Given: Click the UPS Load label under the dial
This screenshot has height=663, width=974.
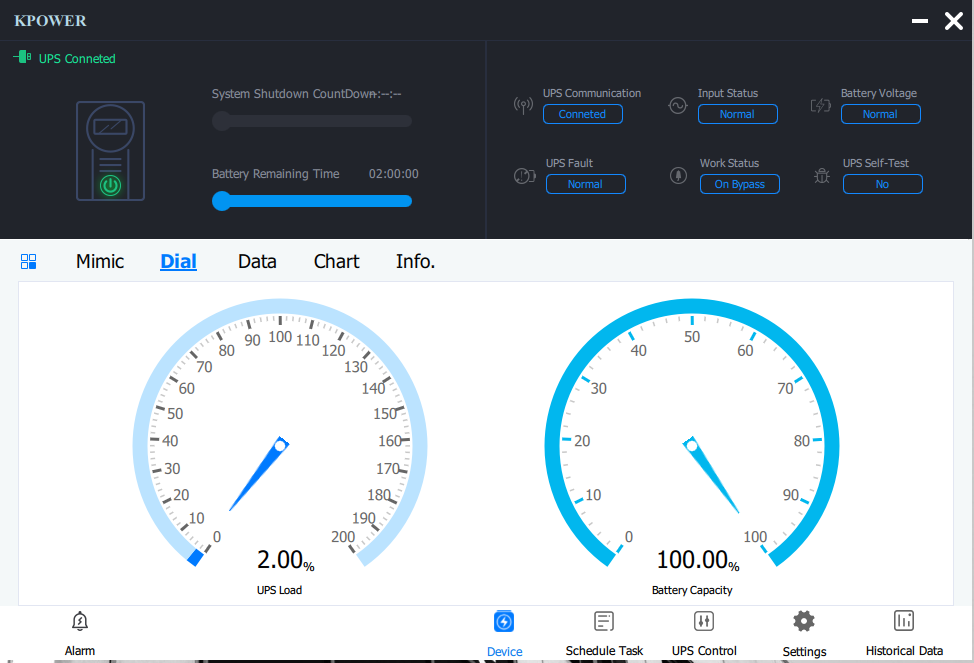Looking at the screenshot, I should [x=280, y=590].
